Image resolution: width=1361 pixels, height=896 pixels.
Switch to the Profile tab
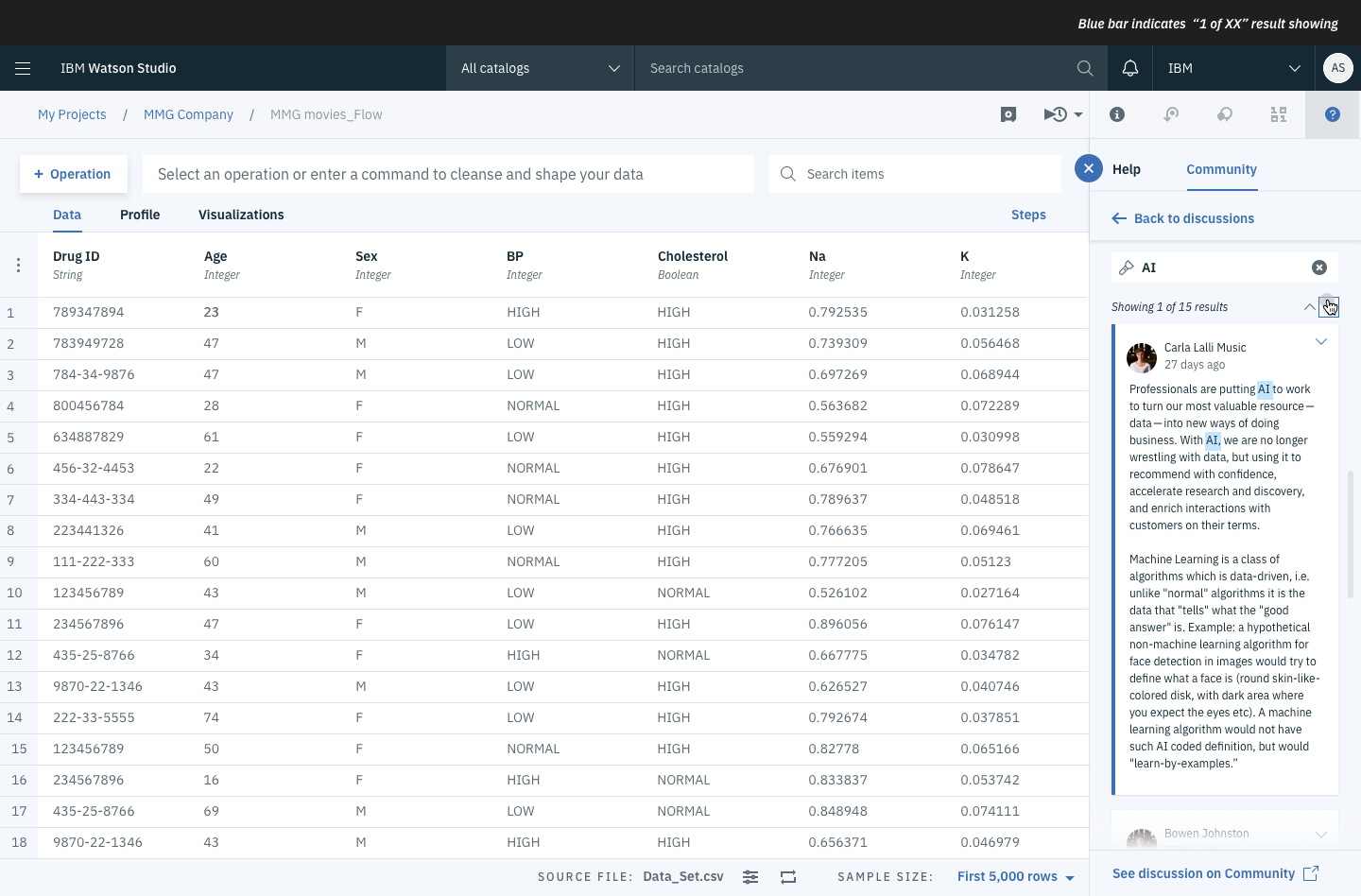tap(140, 215)
